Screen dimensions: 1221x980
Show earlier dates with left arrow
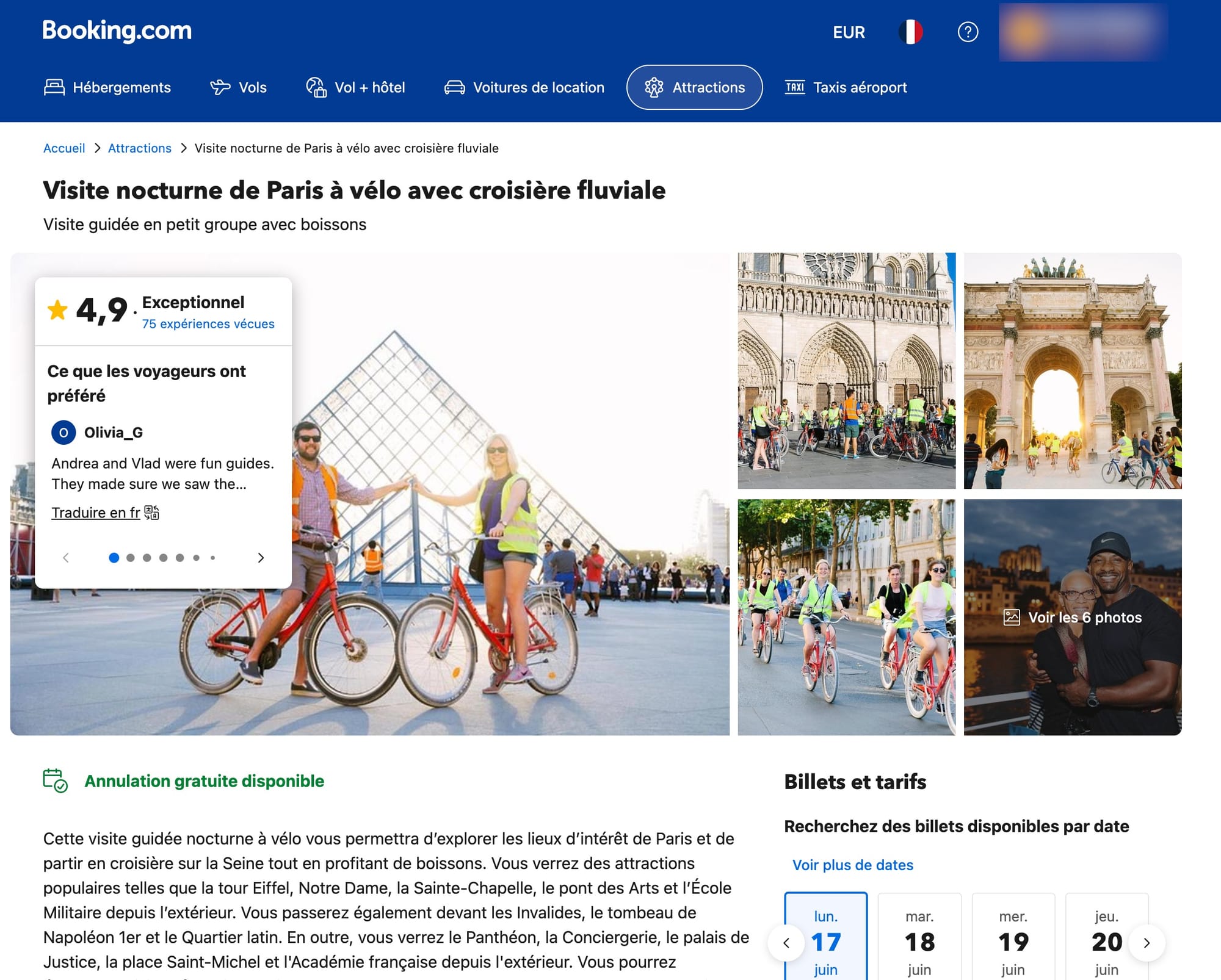786,943
